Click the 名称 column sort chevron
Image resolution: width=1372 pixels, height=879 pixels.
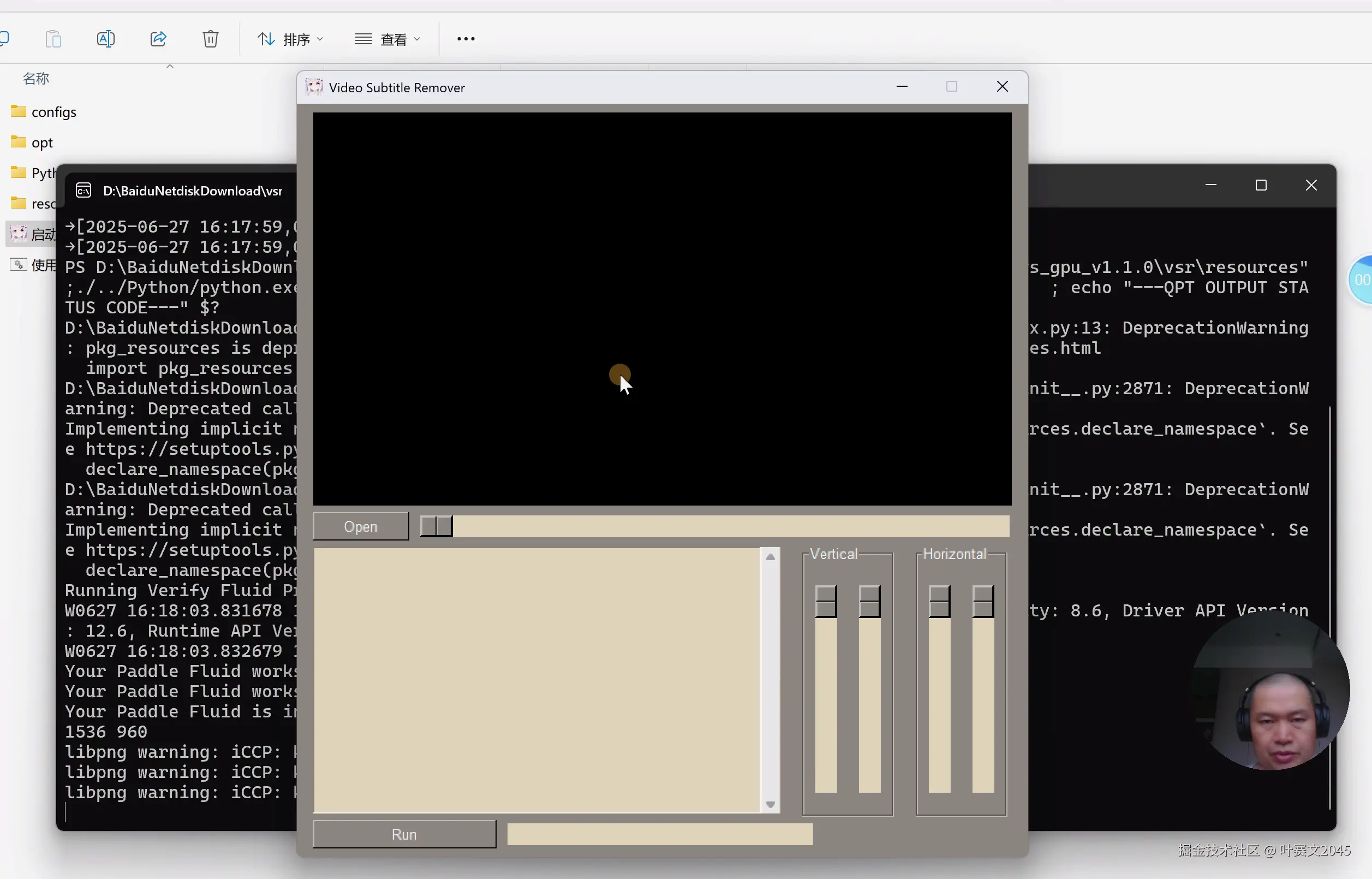click(x=169, y=67)
